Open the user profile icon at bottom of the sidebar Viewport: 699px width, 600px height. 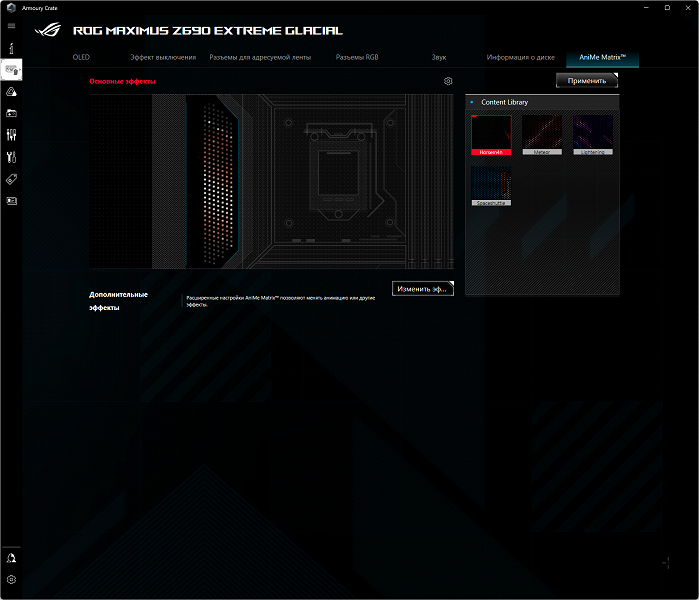point(11,558)
